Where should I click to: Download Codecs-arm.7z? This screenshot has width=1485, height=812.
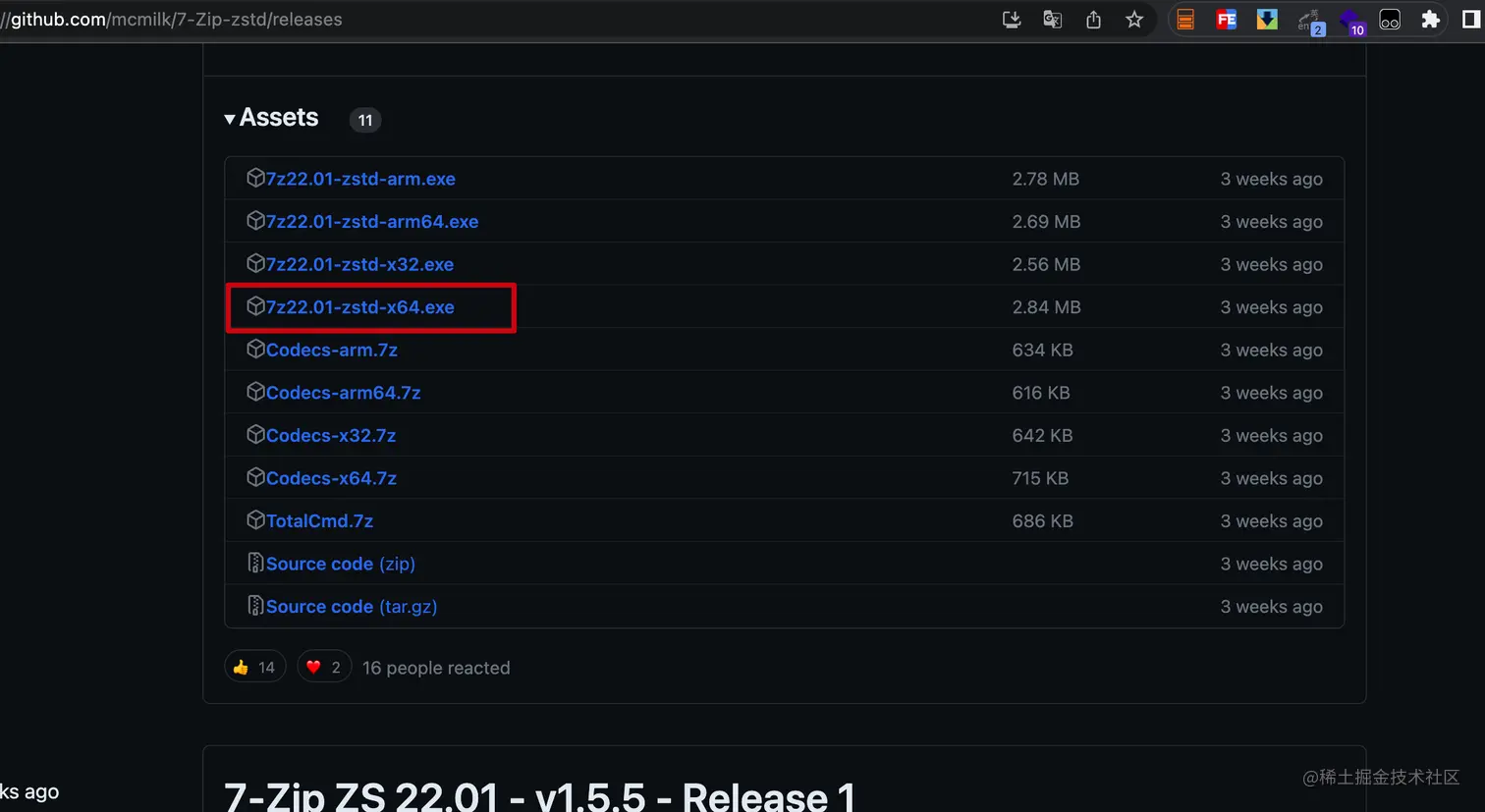point(332,350)
